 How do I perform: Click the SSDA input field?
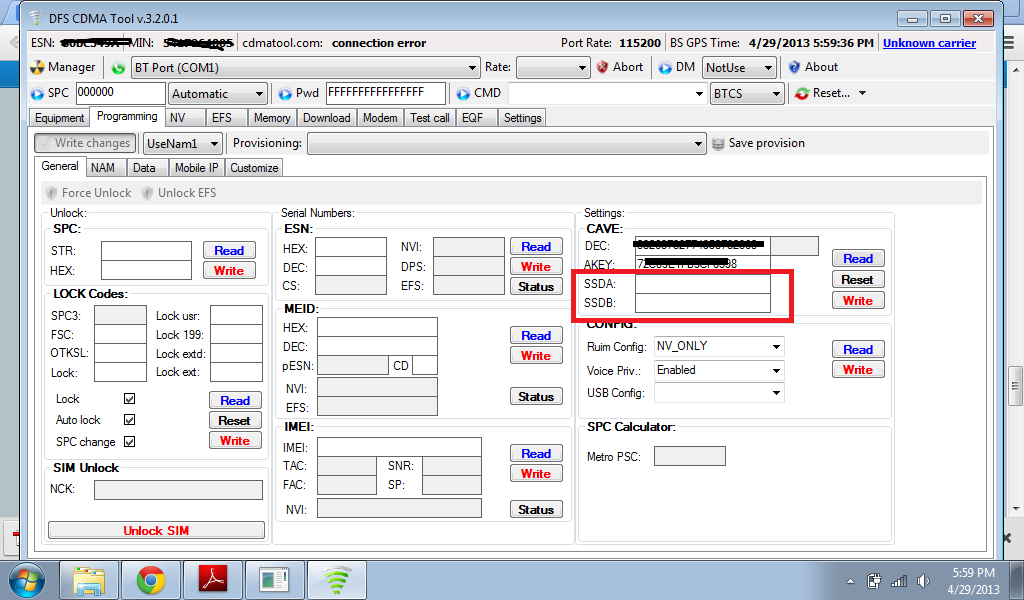click(703, 284)
